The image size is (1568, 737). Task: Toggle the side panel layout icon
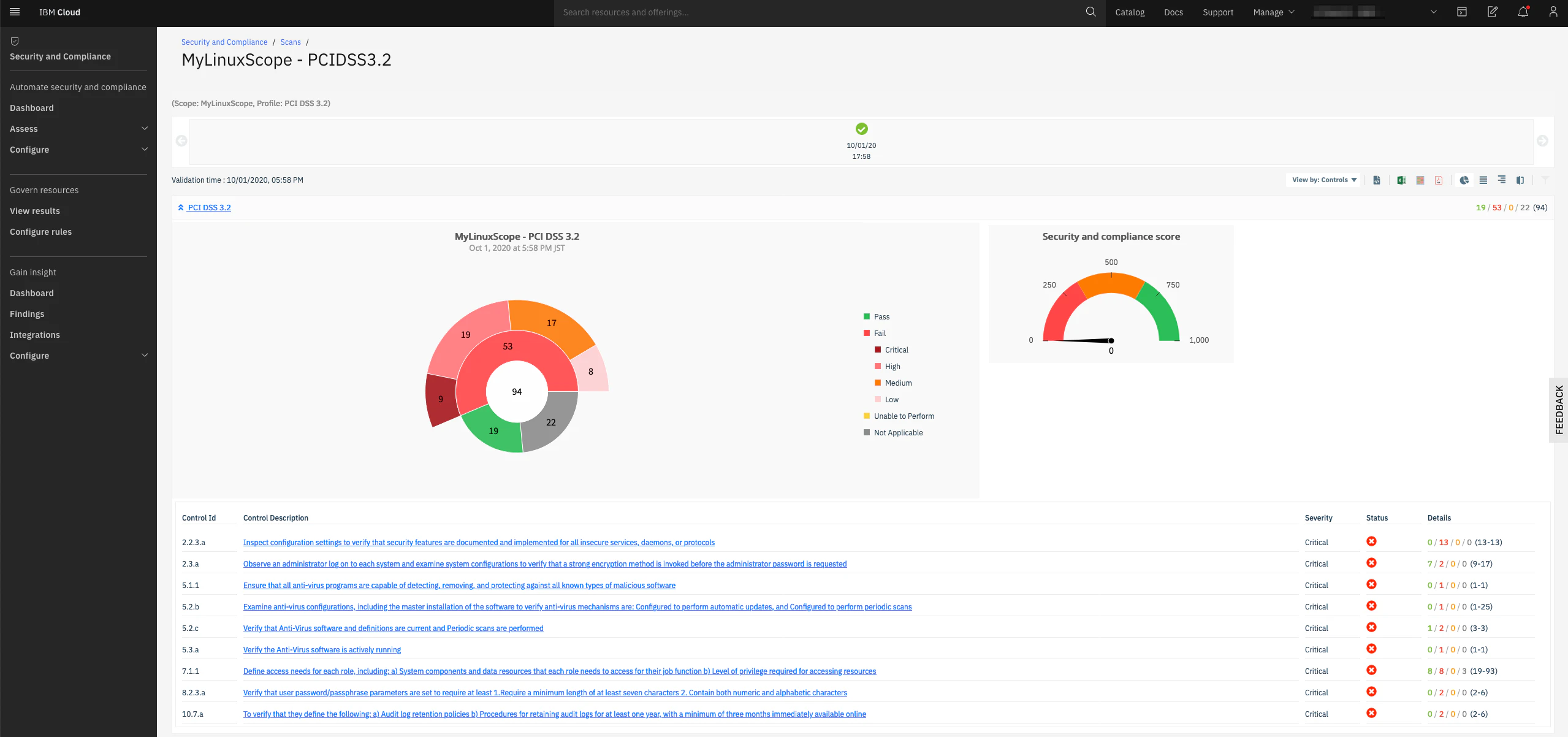tap(1520, 180)
